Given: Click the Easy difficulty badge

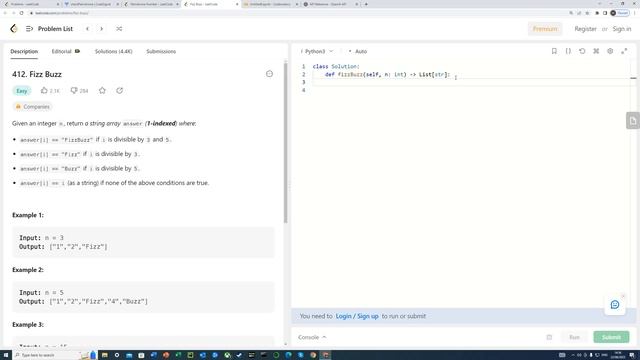Looking at the screenshot, I should click(22, 91).
